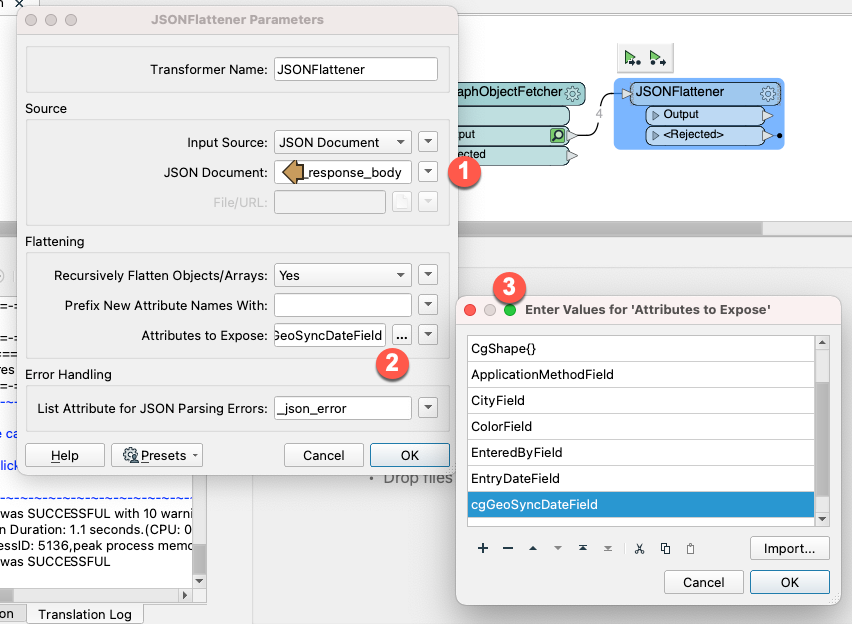Click Cancel in Attributes to Expose dialog
The image size is (852, 624).
point(704,582)
